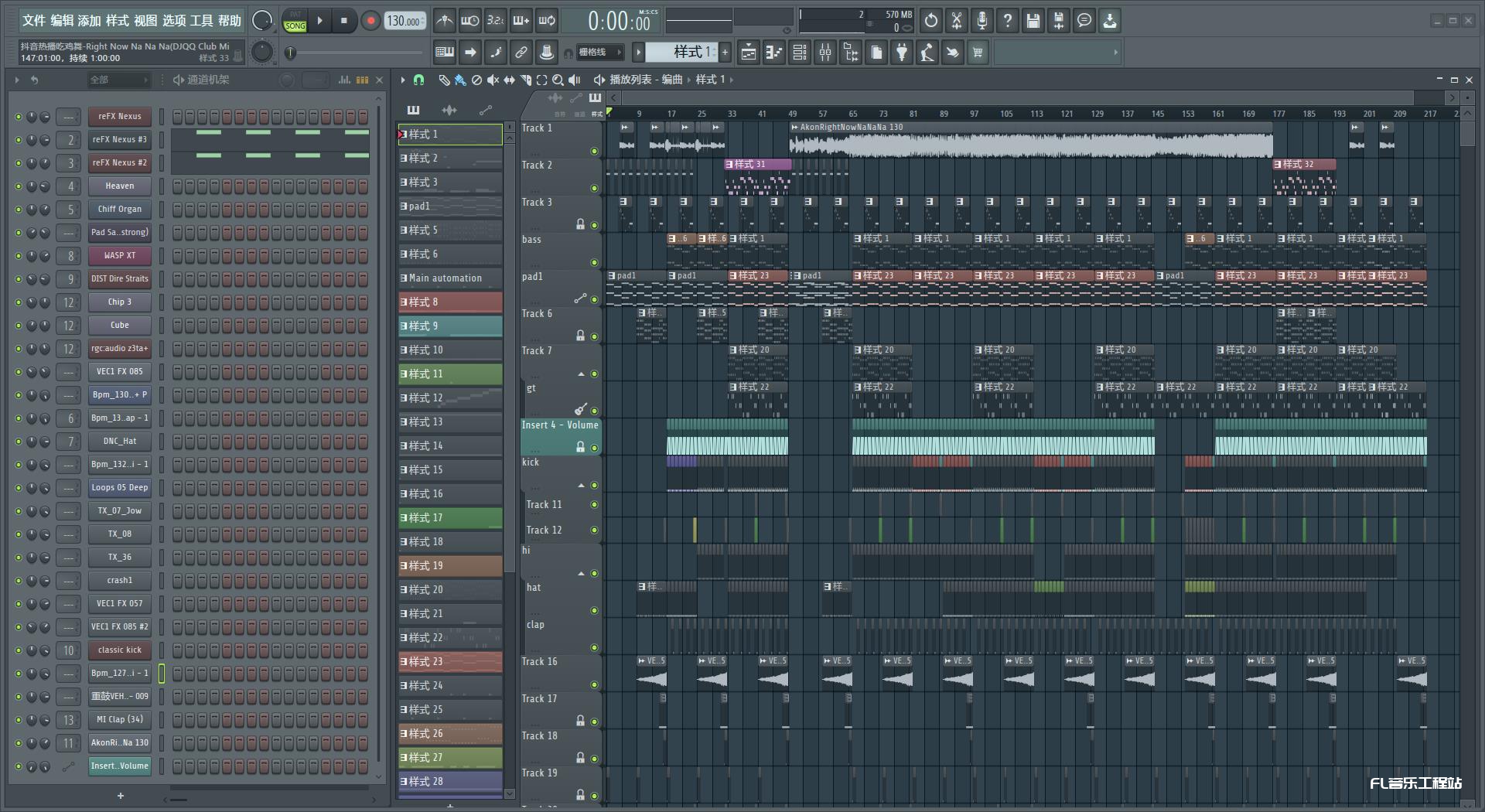Play the song with the transport play button

point(319,21)
